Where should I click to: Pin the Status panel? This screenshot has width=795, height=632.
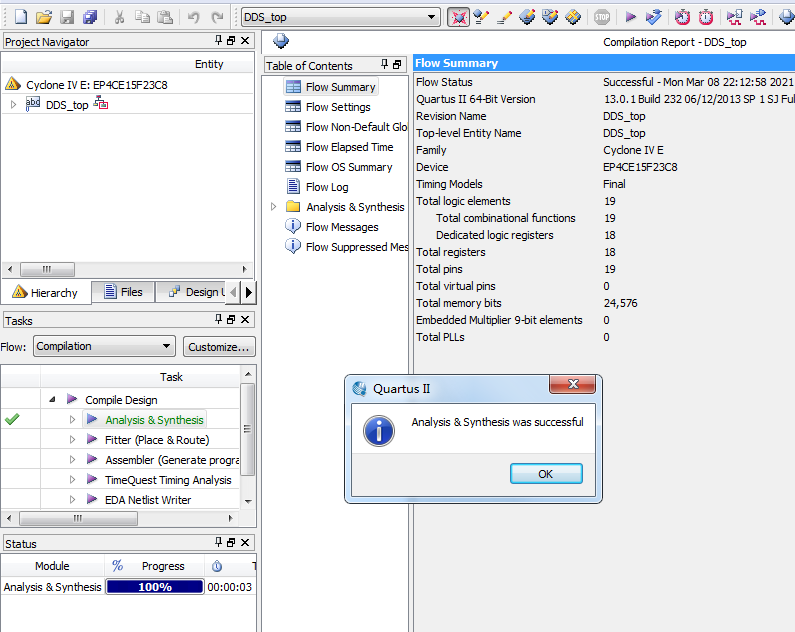(218, 542)
